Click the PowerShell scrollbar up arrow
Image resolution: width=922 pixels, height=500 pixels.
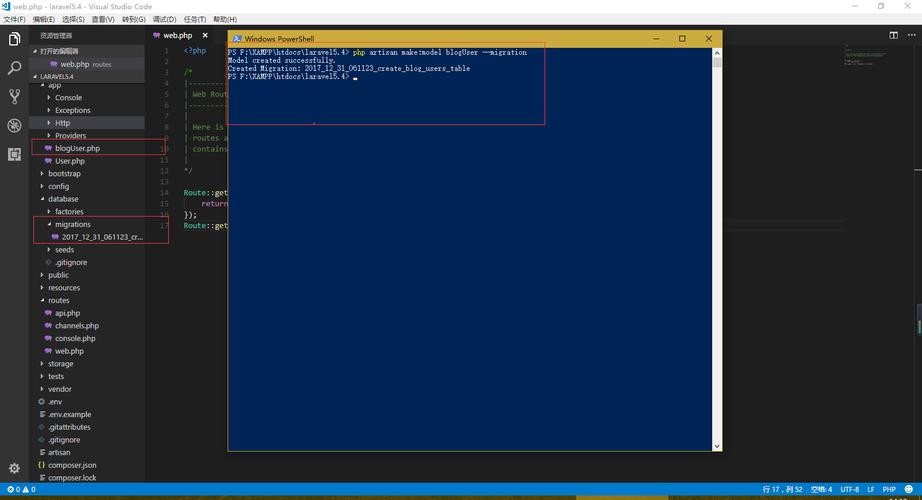click(x=717, y=53)
